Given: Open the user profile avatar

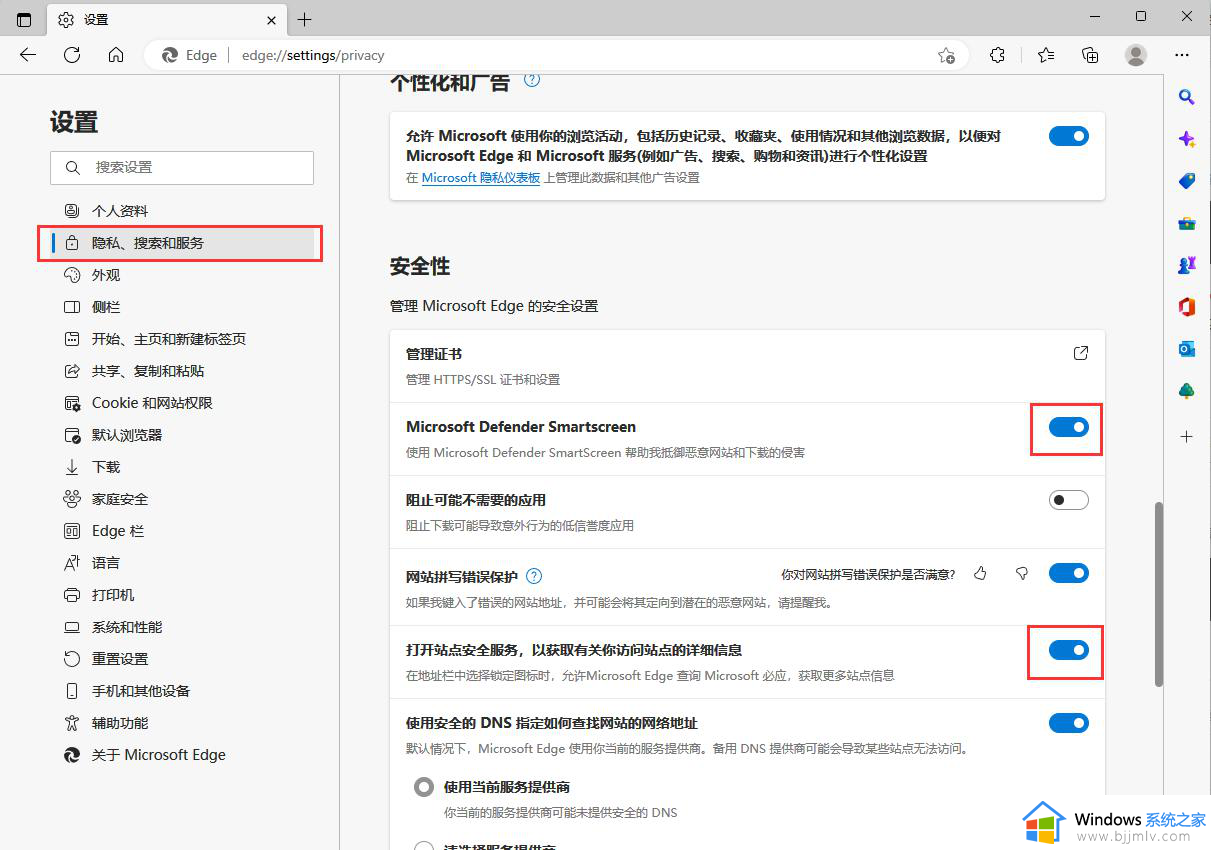Looking at the screenshot, I should pyautogui.click(x=1136, y=55).
